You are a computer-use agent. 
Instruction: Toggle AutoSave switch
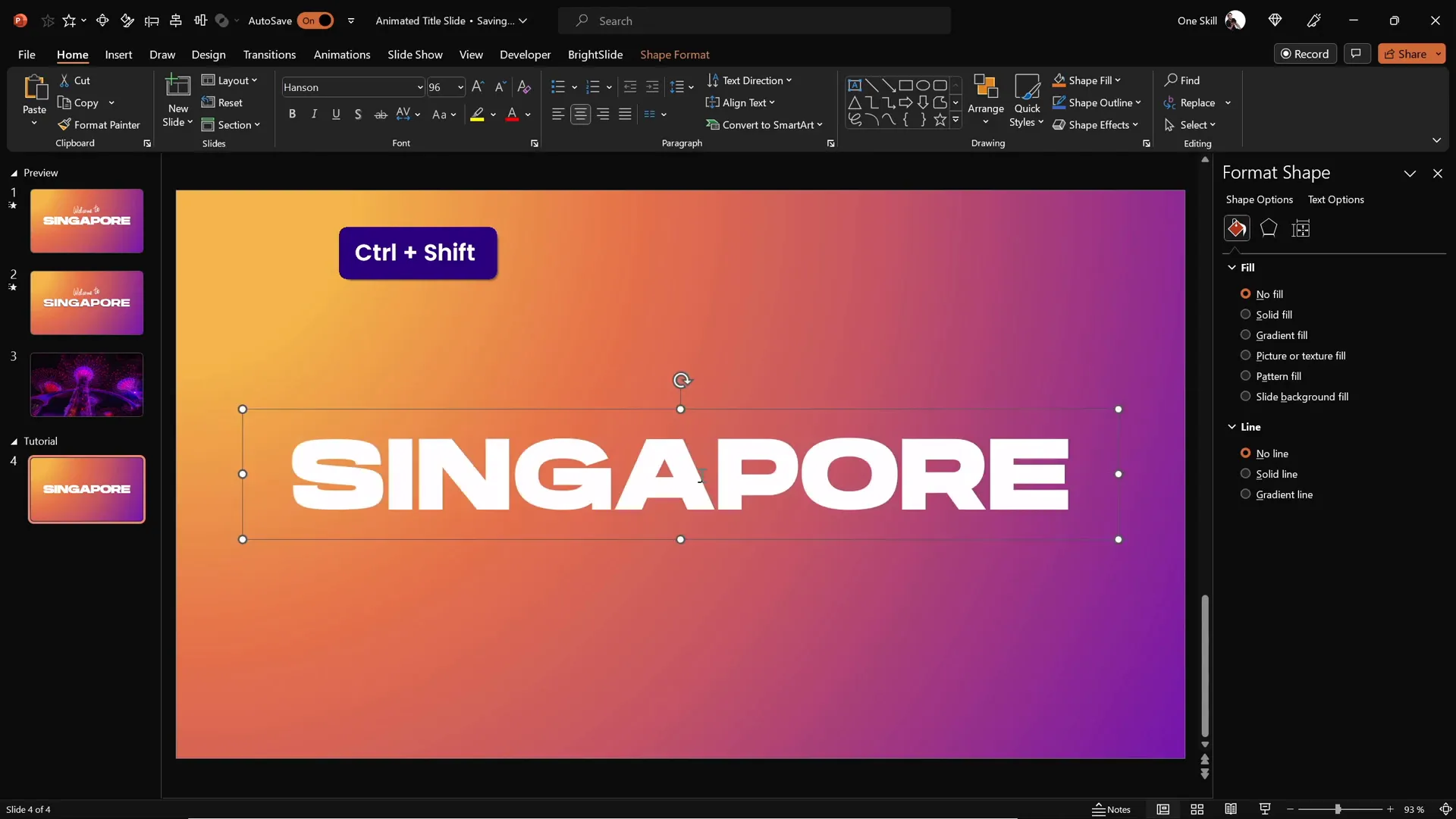coord(315,20)
